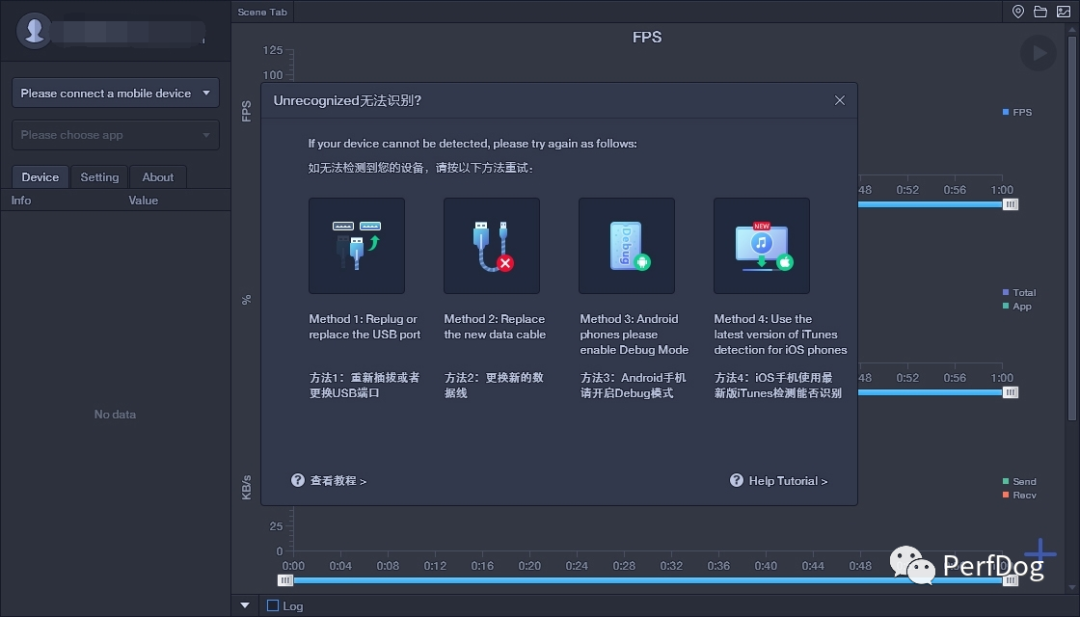This screenshot has height=617, width=1080.
Task: Click the 0:20 mark on bottom timeline
Action: 530,565
